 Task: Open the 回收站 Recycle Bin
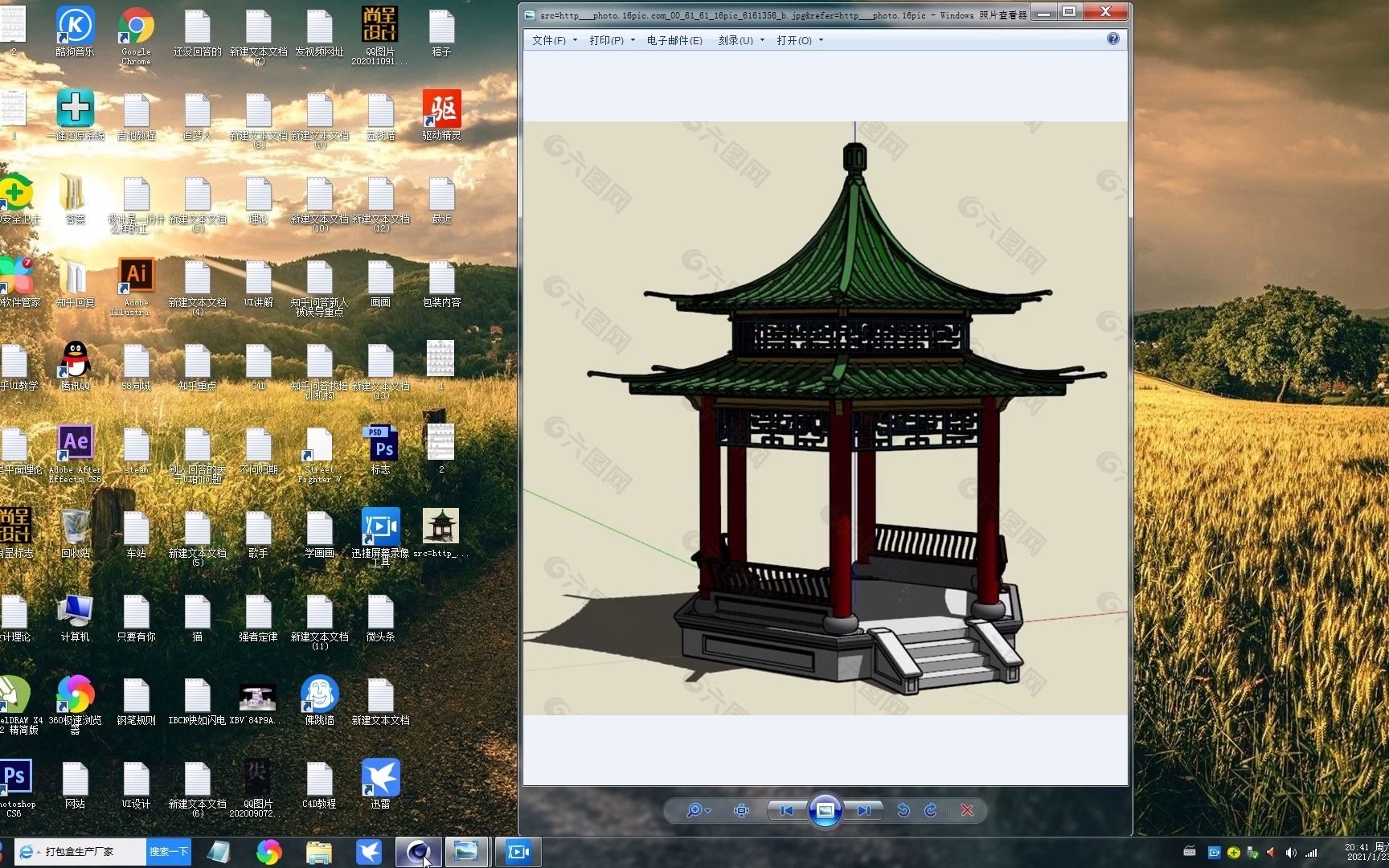(75, 526)
